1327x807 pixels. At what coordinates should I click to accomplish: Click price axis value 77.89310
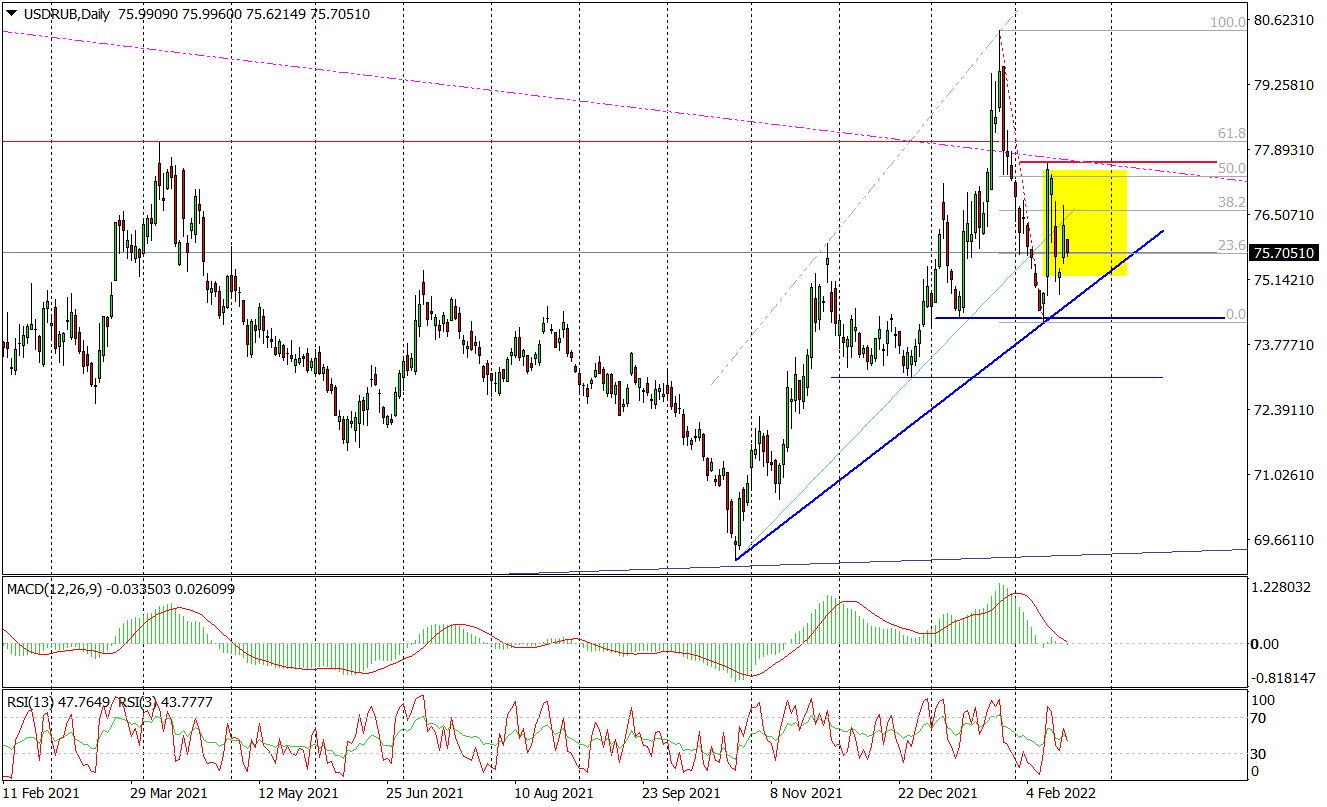1284,150
